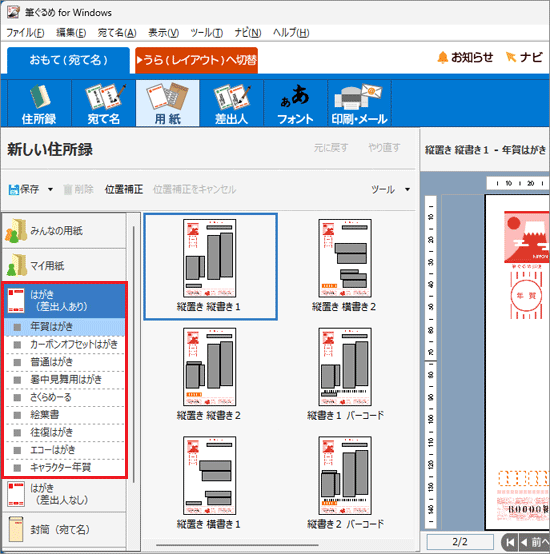The height and width of the screenshot is (554, 550).
Task: Select はがき（差出人なし）postcard category
Action: point(64,494)
